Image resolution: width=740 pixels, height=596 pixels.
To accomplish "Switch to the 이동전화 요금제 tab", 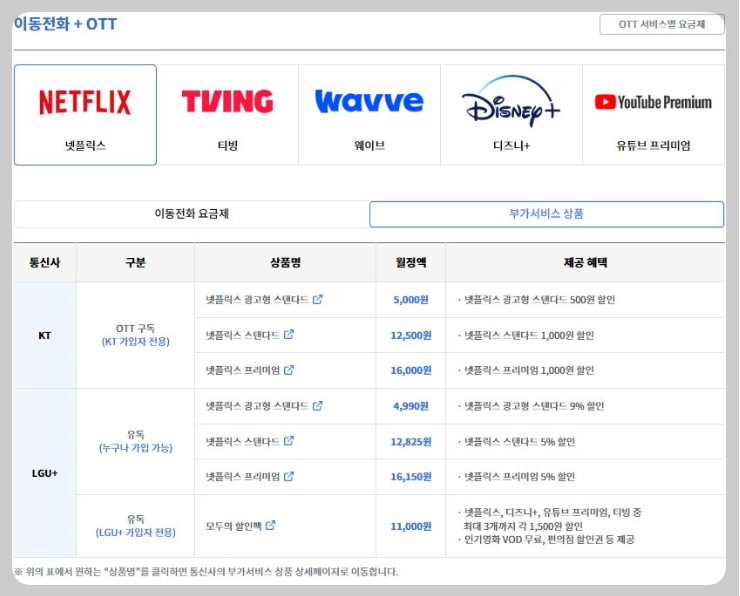I will [192, 214].
